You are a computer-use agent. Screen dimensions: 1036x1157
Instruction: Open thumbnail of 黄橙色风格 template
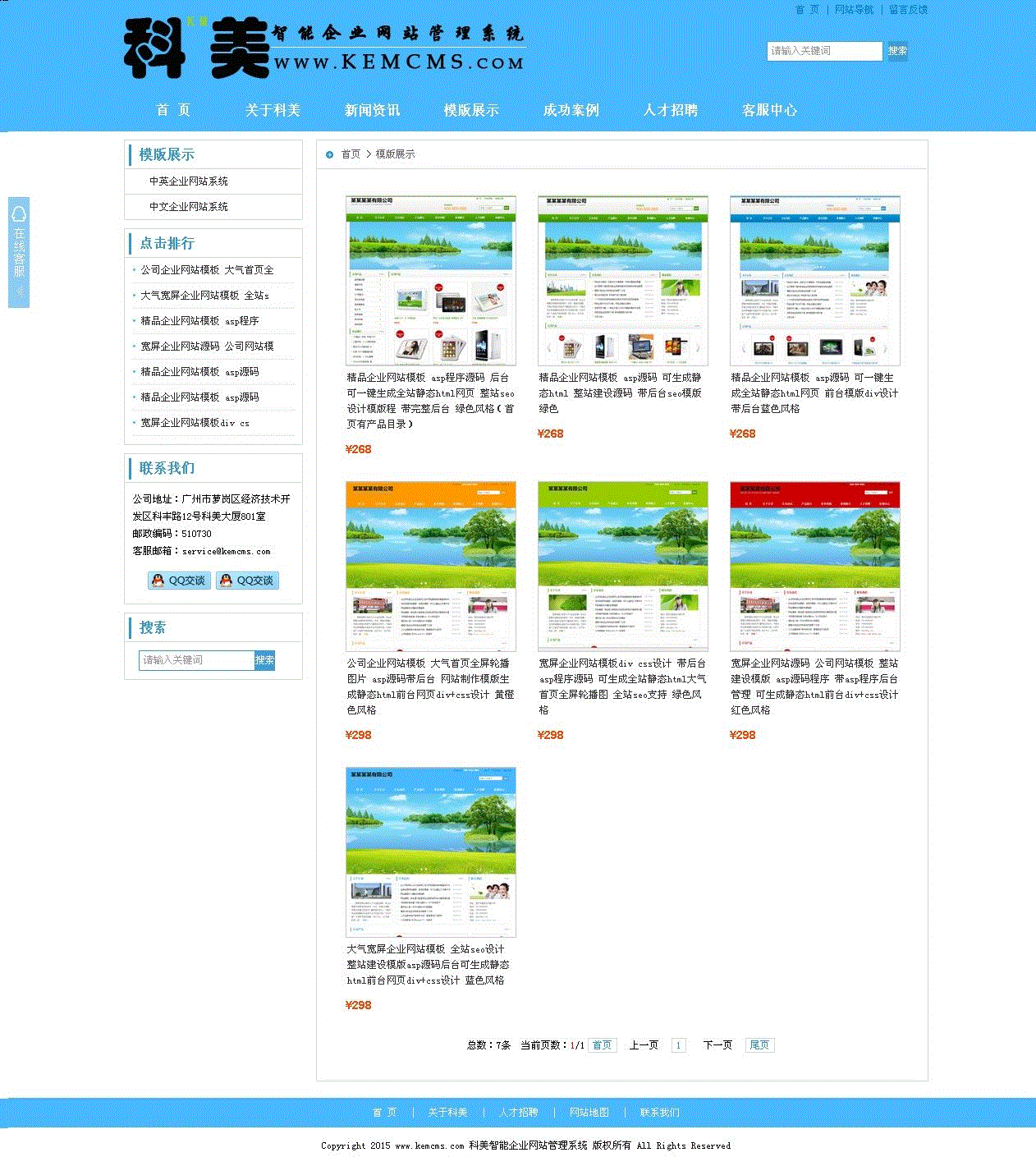(x=431, y=567)
